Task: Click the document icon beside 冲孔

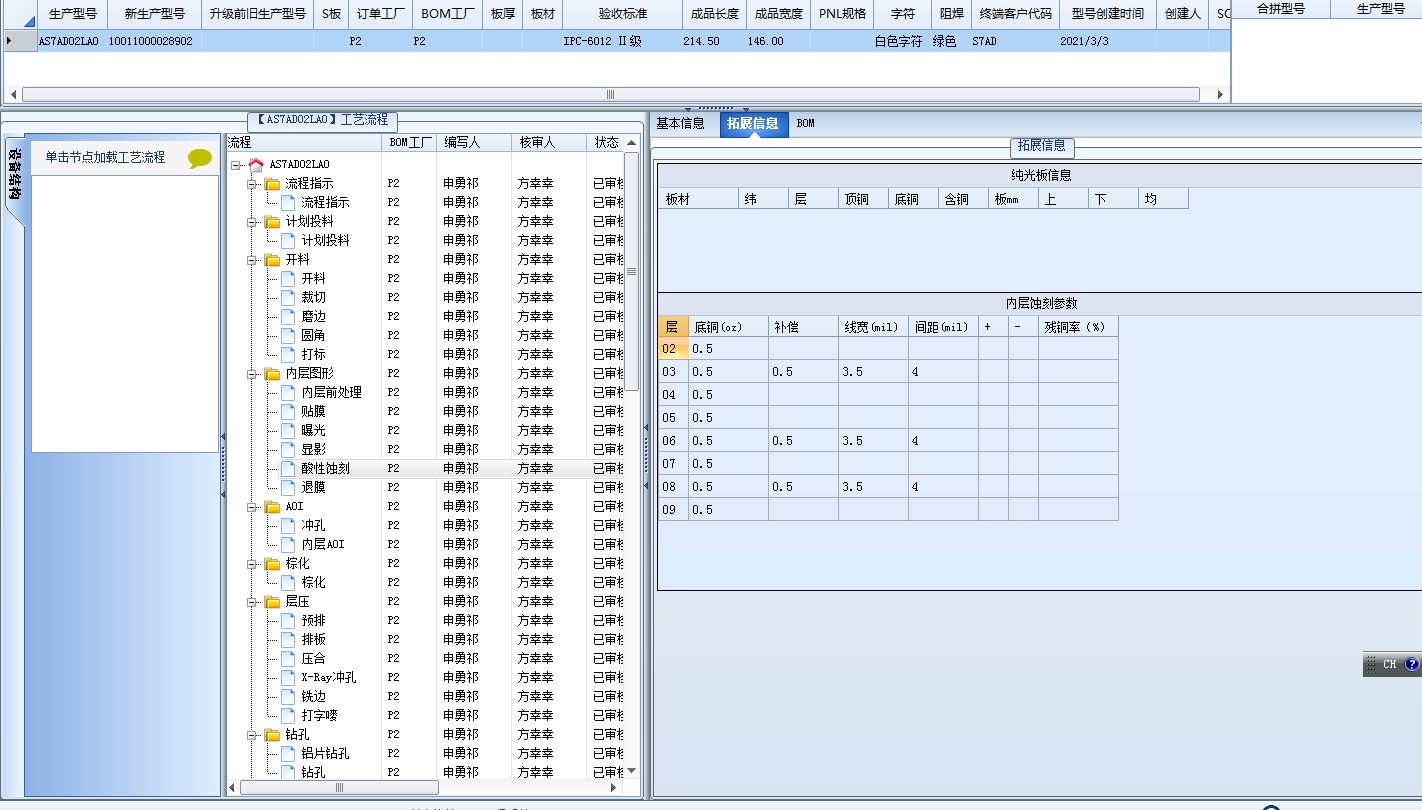Action: (x=288, y=525)
